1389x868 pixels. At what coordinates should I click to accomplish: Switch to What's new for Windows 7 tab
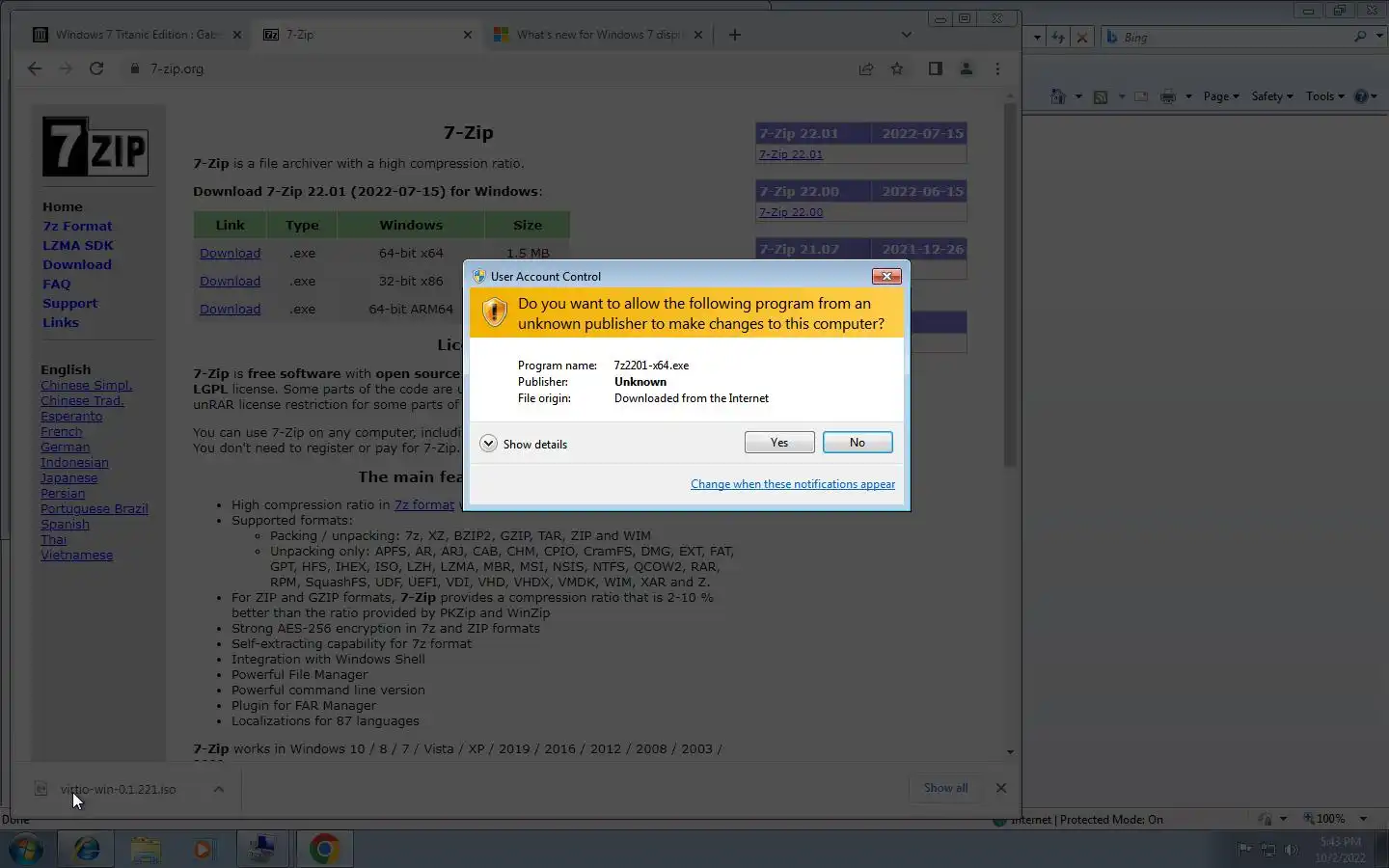click(599, 35)
